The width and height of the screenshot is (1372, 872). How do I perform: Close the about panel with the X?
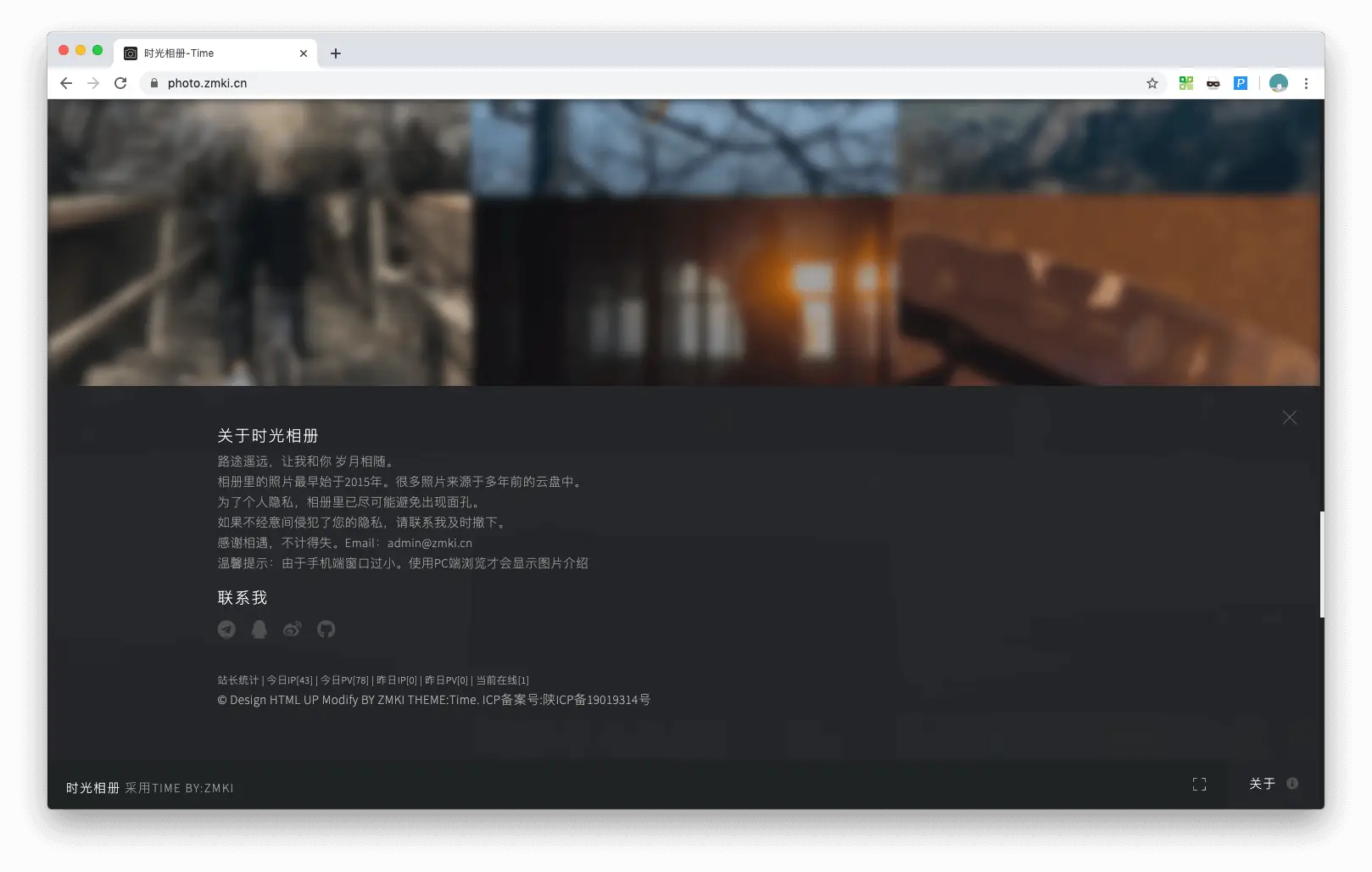coord(1289,417)
